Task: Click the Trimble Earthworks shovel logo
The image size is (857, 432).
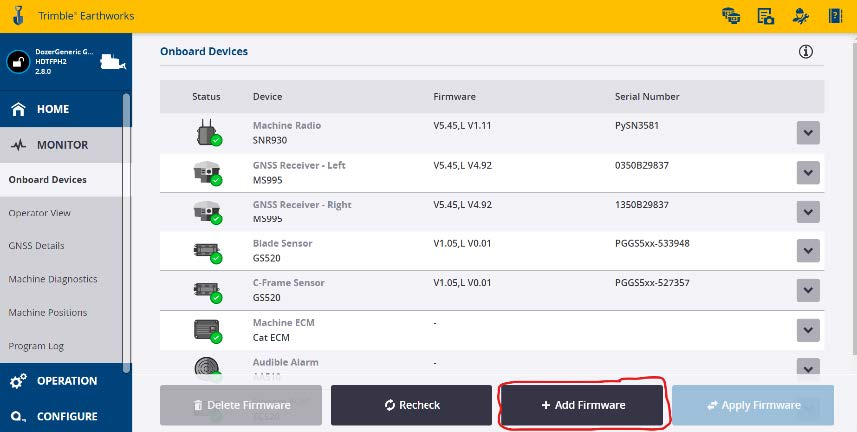Action: [x=19, y=16]
